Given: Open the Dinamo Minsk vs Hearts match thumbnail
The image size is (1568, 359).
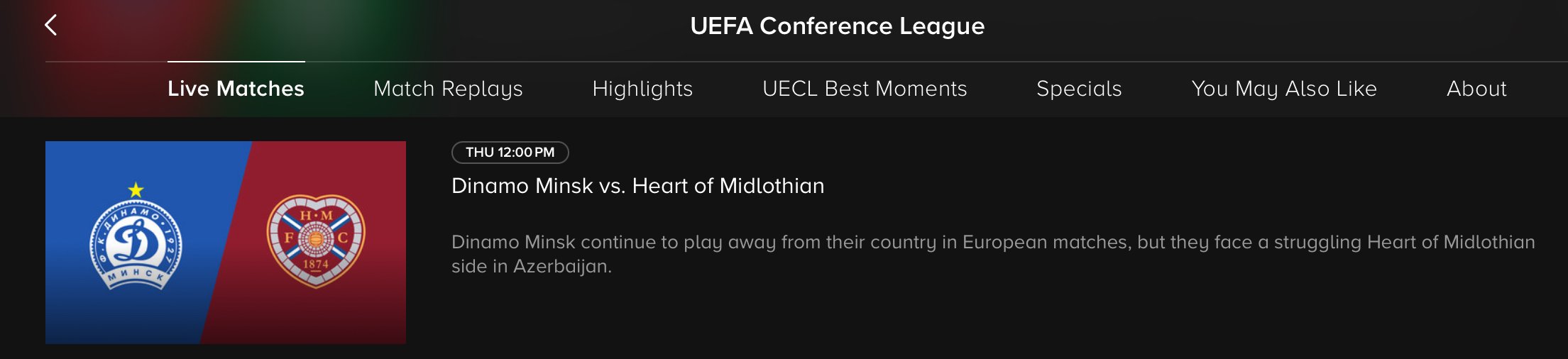Looking at the screenshot, I should click(226, 243).
